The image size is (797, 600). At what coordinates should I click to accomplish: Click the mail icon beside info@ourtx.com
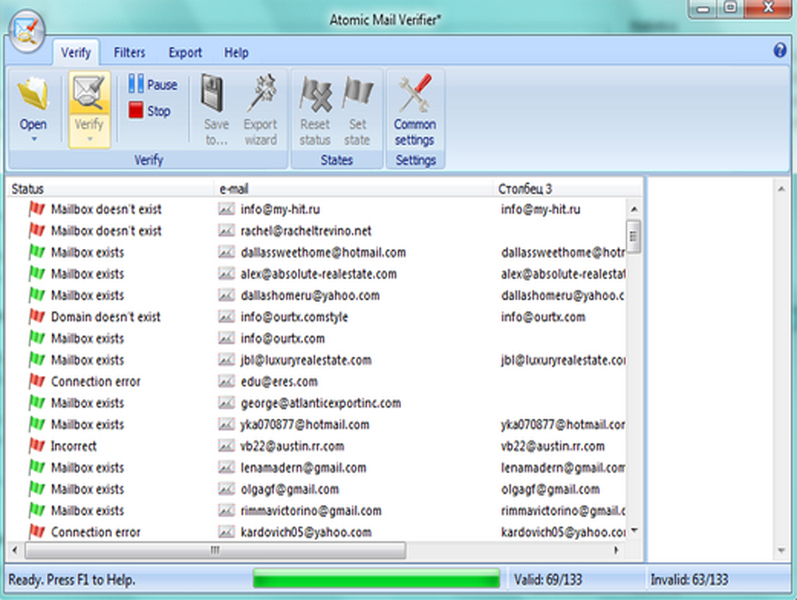tap(226, 338)
